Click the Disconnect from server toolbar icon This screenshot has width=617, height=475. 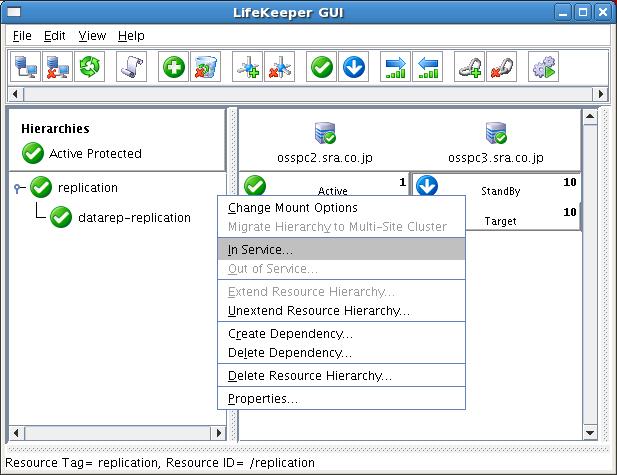pos(57,67)
